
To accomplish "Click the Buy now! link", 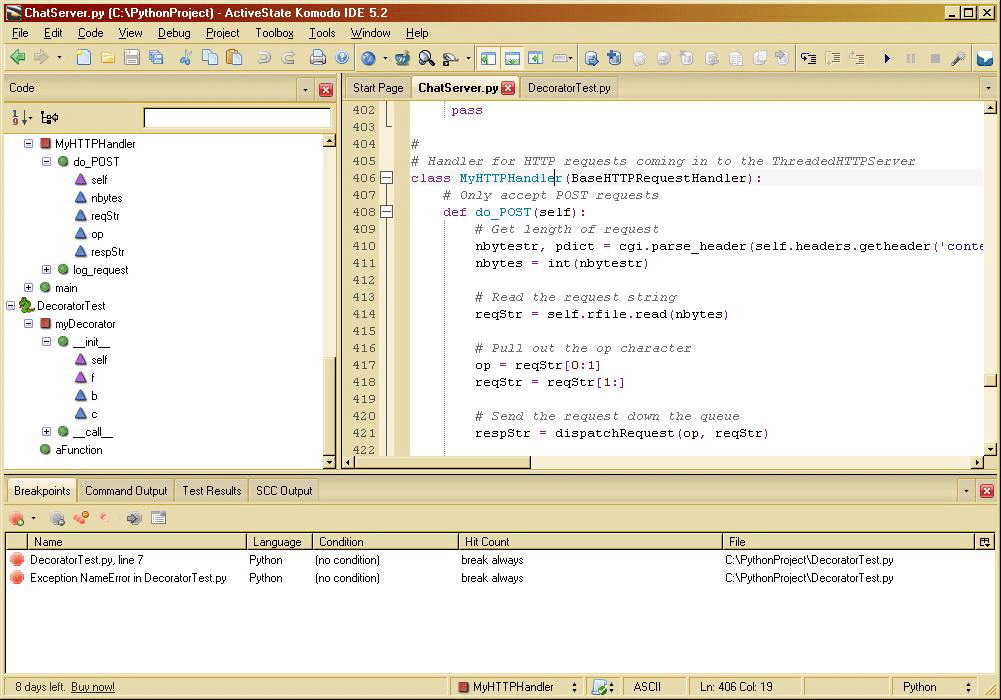I will (x=93, y=687).
